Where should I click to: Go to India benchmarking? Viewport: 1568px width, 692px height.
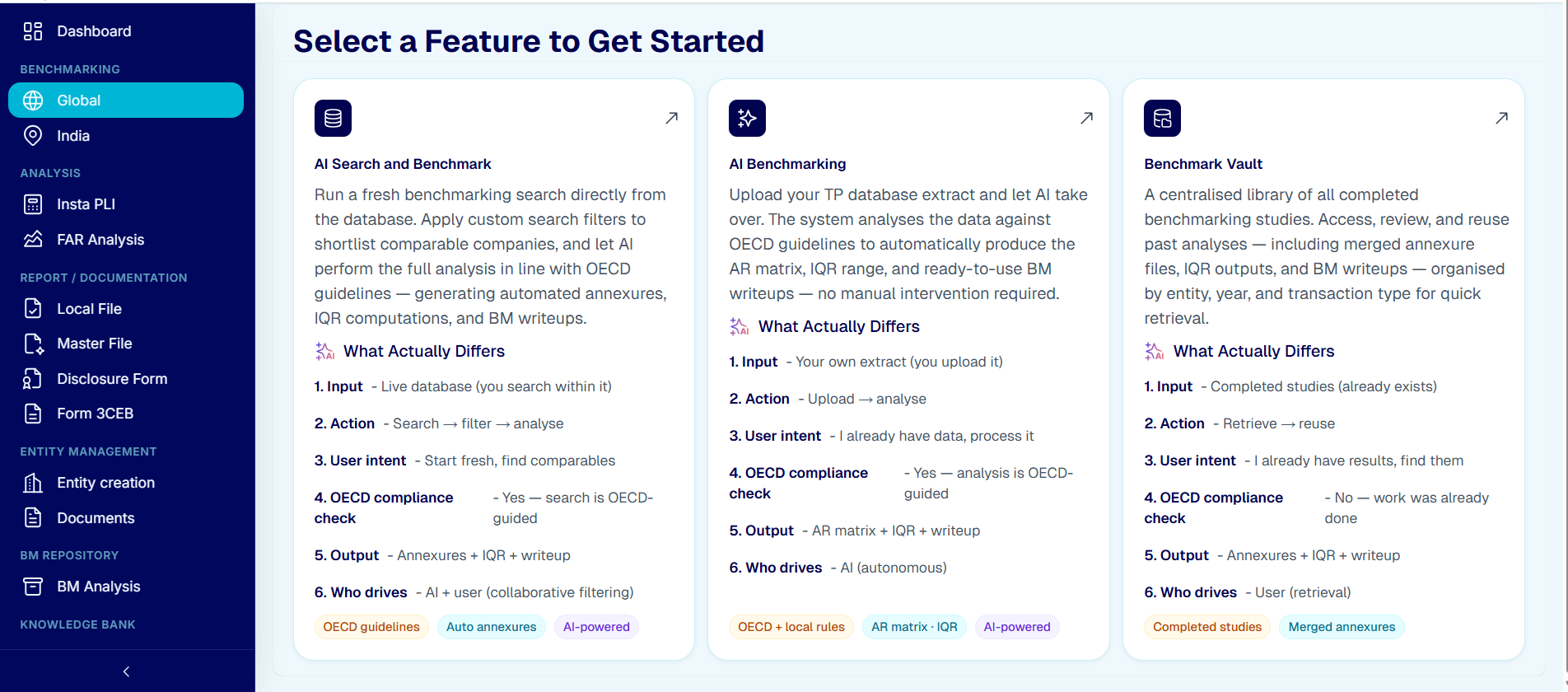[126, 136]
